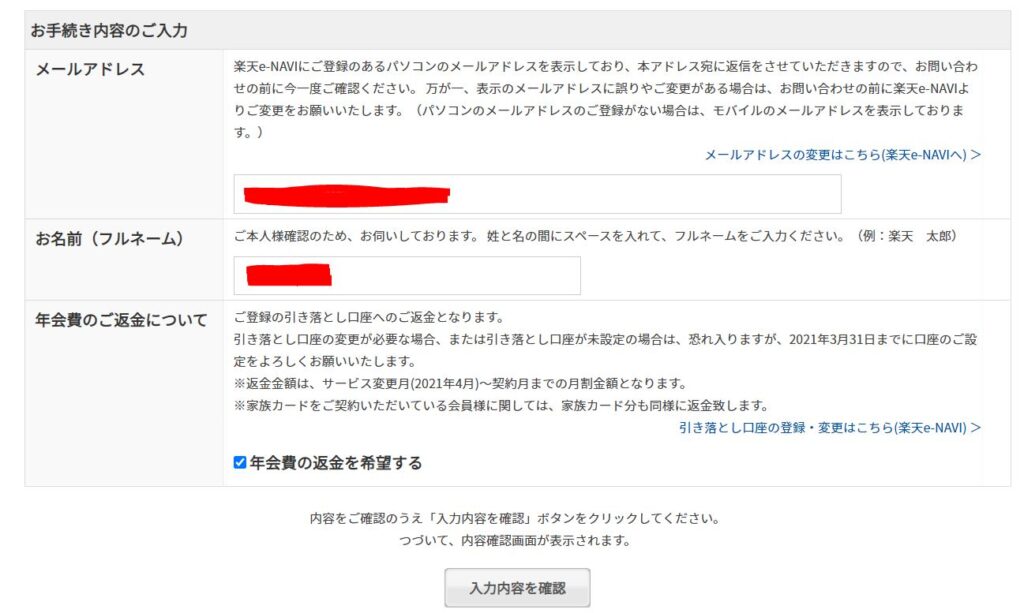Viewport: 1024px width, 613px height.
Task: Untick the 年会費の返金を希望する checkbox
Action: click(x=240, y=463)
